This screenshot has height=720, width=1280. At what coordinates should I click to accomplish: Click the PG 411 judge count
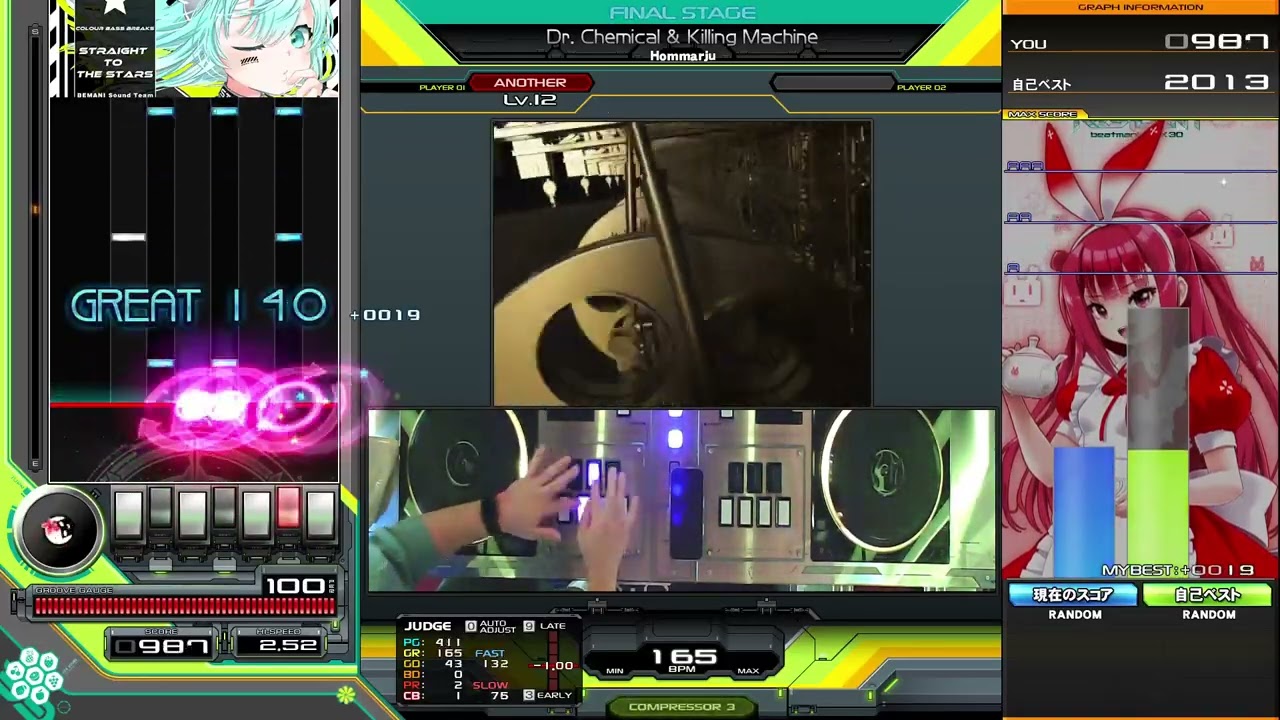point(432,643)
